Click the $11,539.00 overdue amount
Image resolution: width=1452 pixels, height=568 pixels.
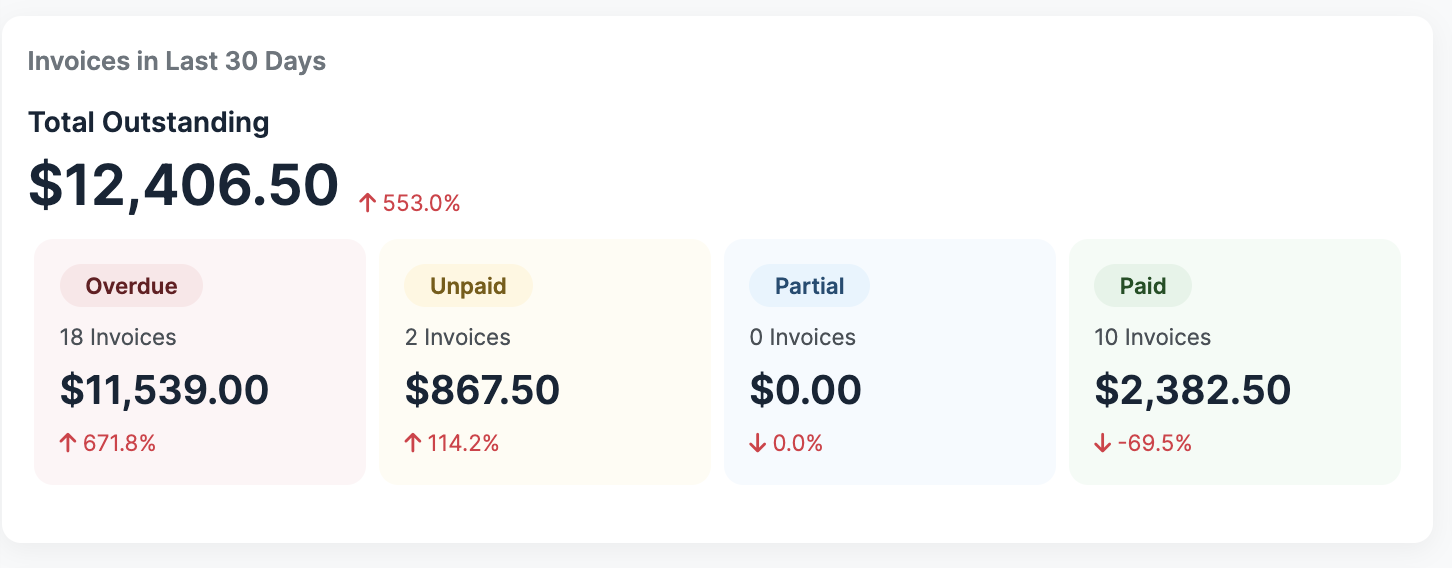164,390
